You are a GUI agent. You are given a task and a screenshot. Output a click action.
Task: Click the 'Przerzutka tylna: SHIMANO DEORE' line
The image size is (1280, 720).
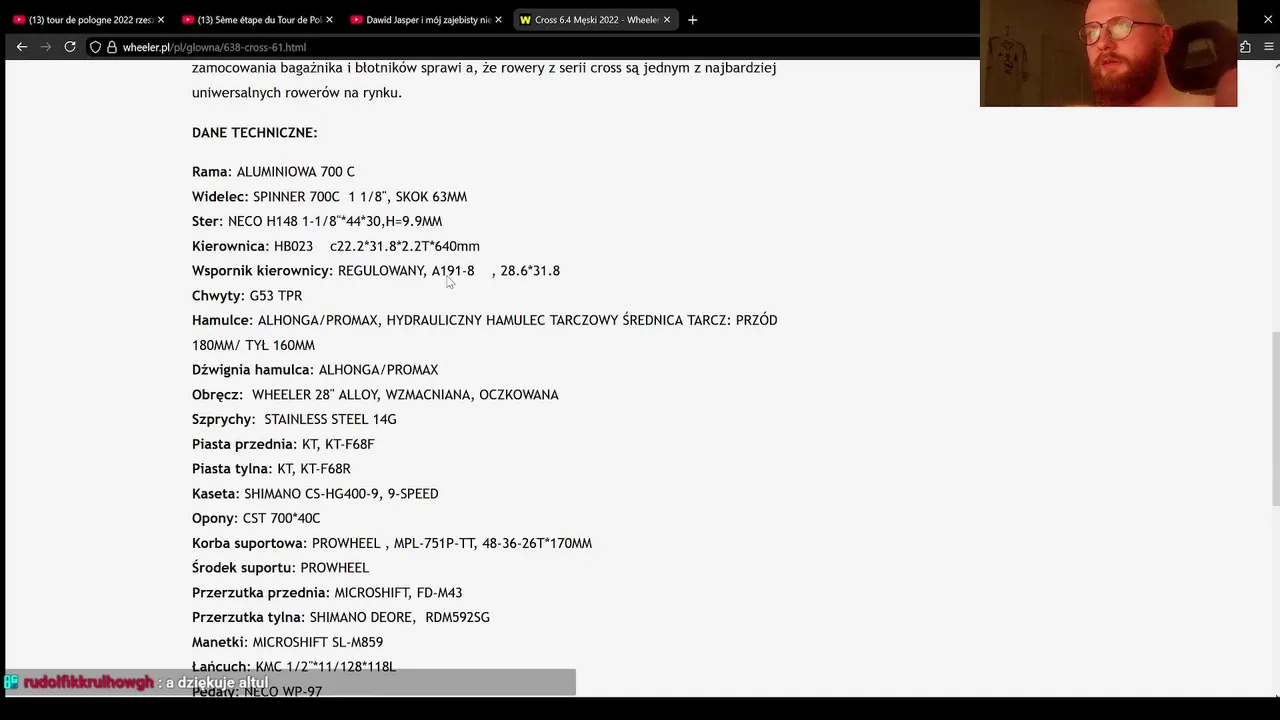pyautogui.click(x=341, y=617)
